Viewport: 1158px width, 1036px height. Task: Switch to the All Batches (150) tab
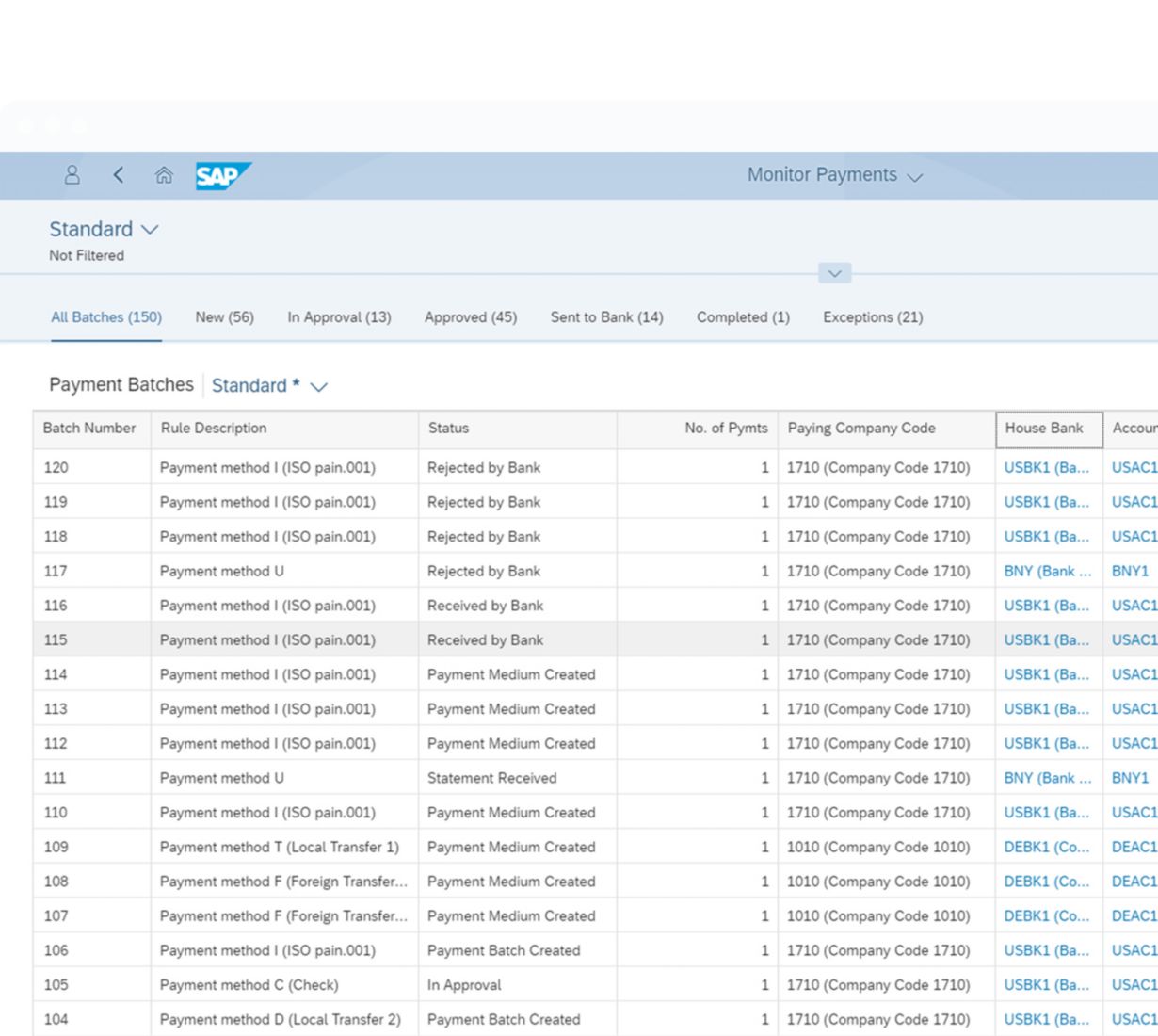(x=106, y=317)
